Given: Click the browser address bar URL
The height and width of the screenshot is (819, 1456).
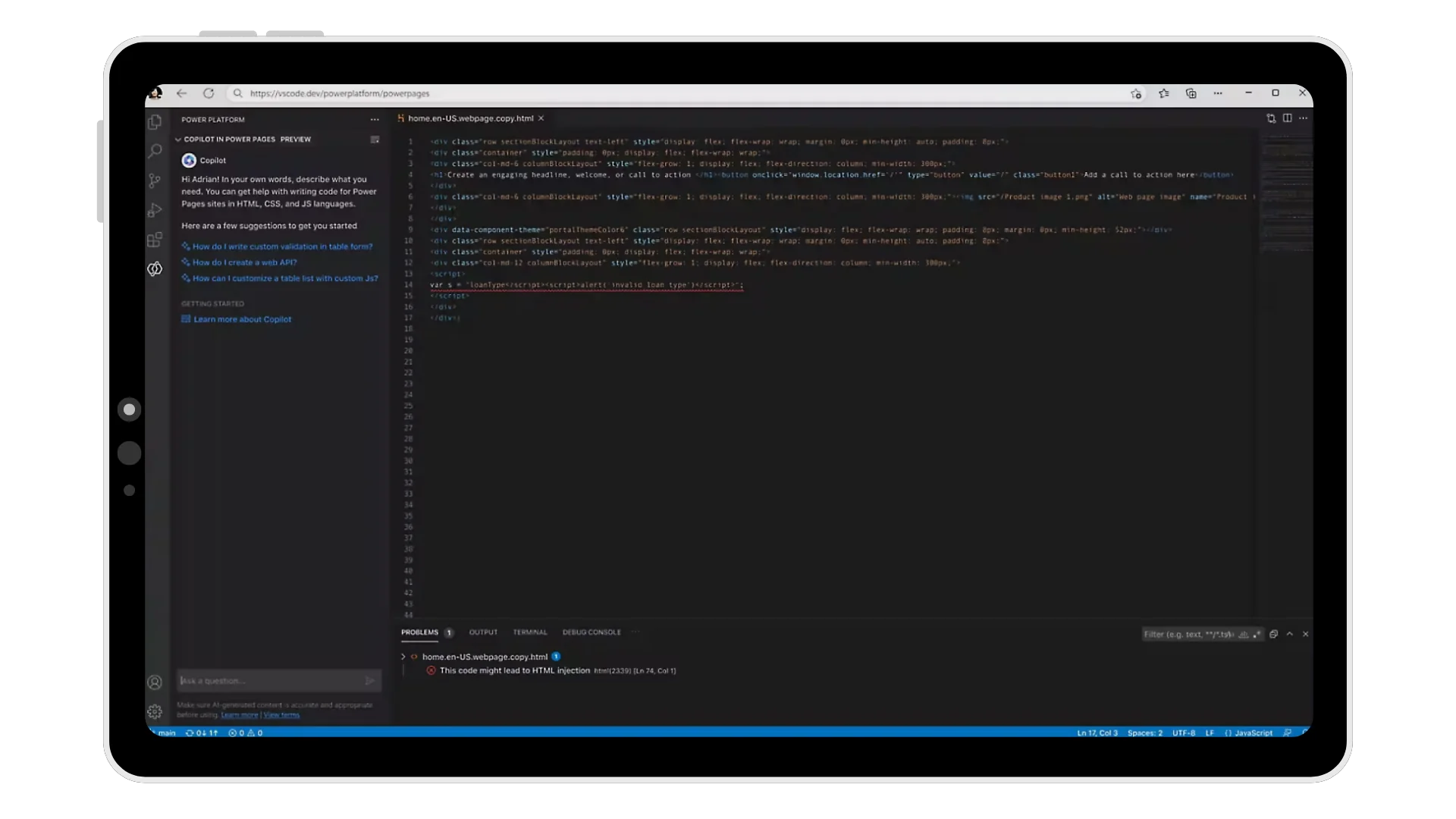Looking at the screenshot, I should (340, 93).
